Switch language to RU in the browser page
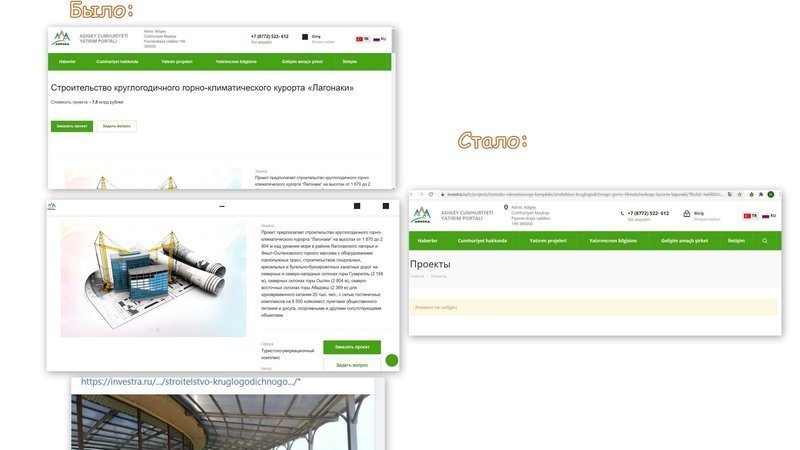Image resolution: width=800 pixels, height=450 pixels. pos(769,216)
